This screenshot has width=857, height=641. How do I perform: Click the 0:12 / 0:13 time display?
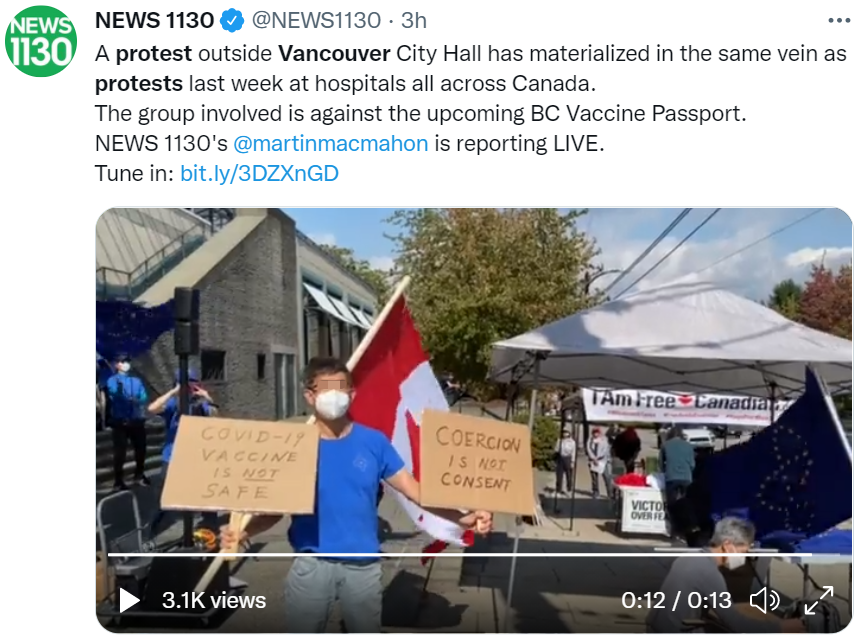coord(676,600)
